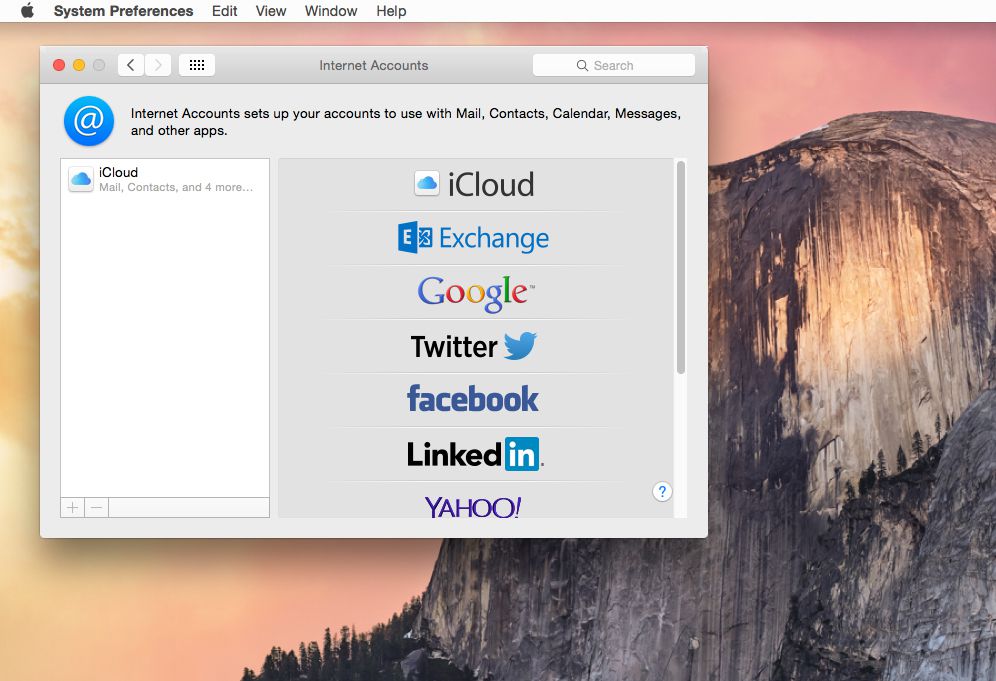Open the Edit menu
The width and height of the screenshot is (996, 681).
[225, 11]
